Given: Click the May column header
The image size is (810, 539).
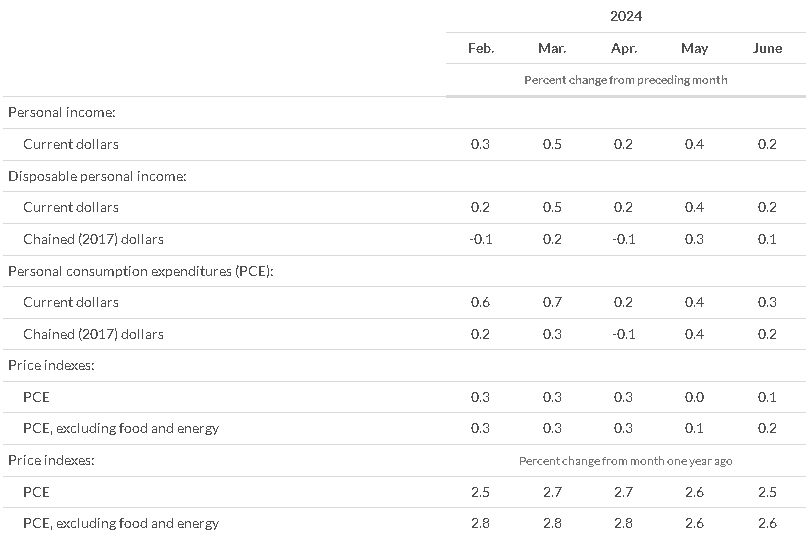Looking at the screenshot, I should click(x=694, y=49).
